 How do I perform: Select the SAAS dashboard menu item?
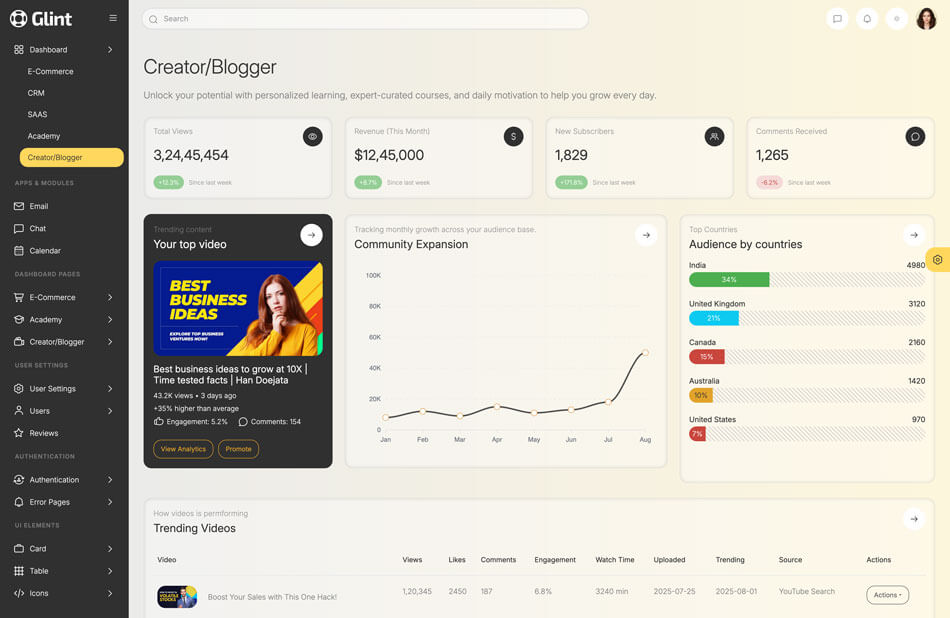click(38, 114)
